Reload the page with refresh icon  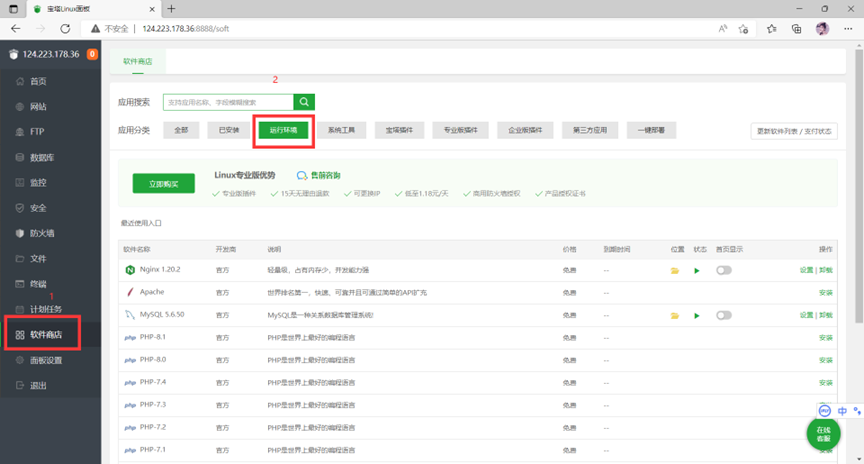[x=65, y=29]
